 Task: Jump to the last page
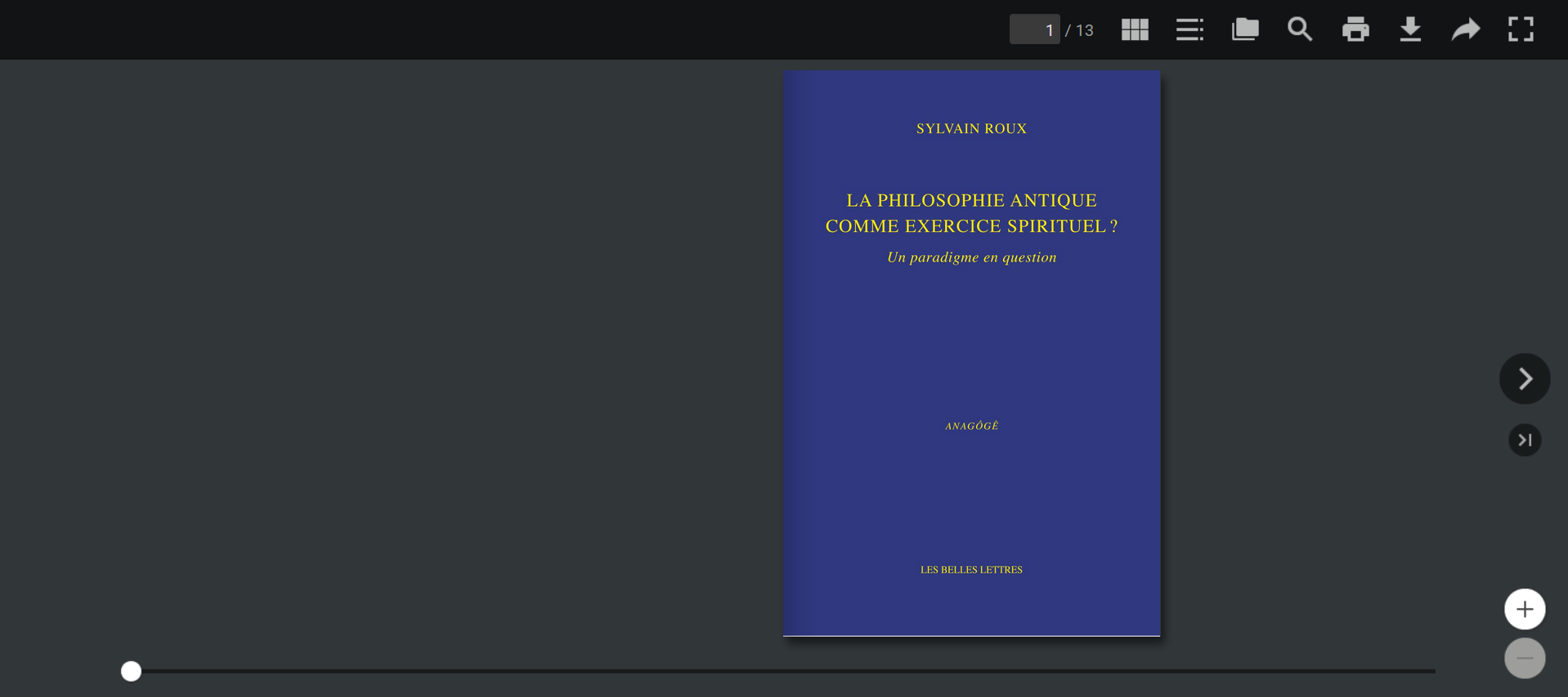click(x=1525, y=440)
